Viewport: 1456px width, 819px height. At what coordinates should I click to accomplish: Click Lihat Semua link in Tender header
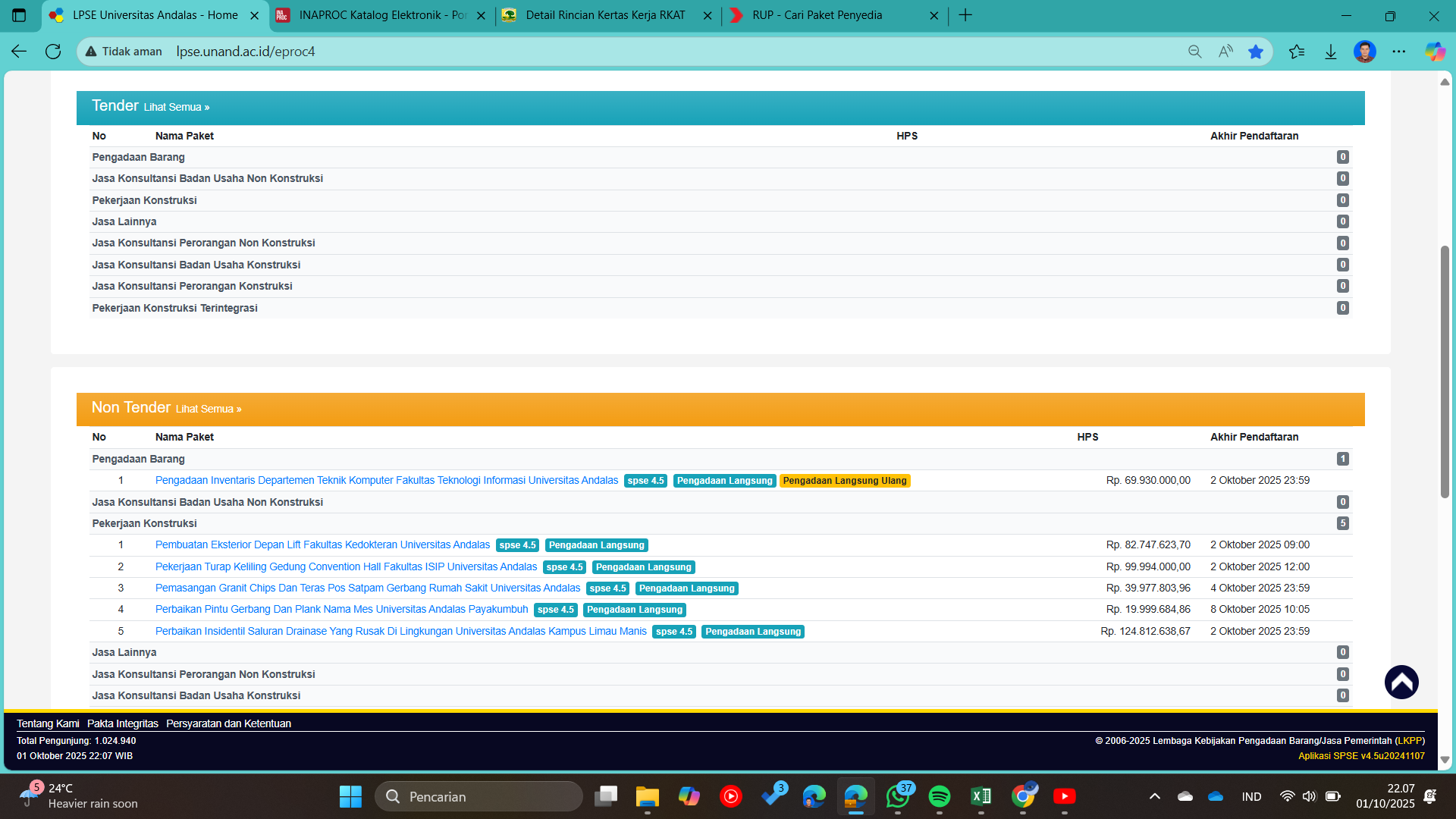176,107
